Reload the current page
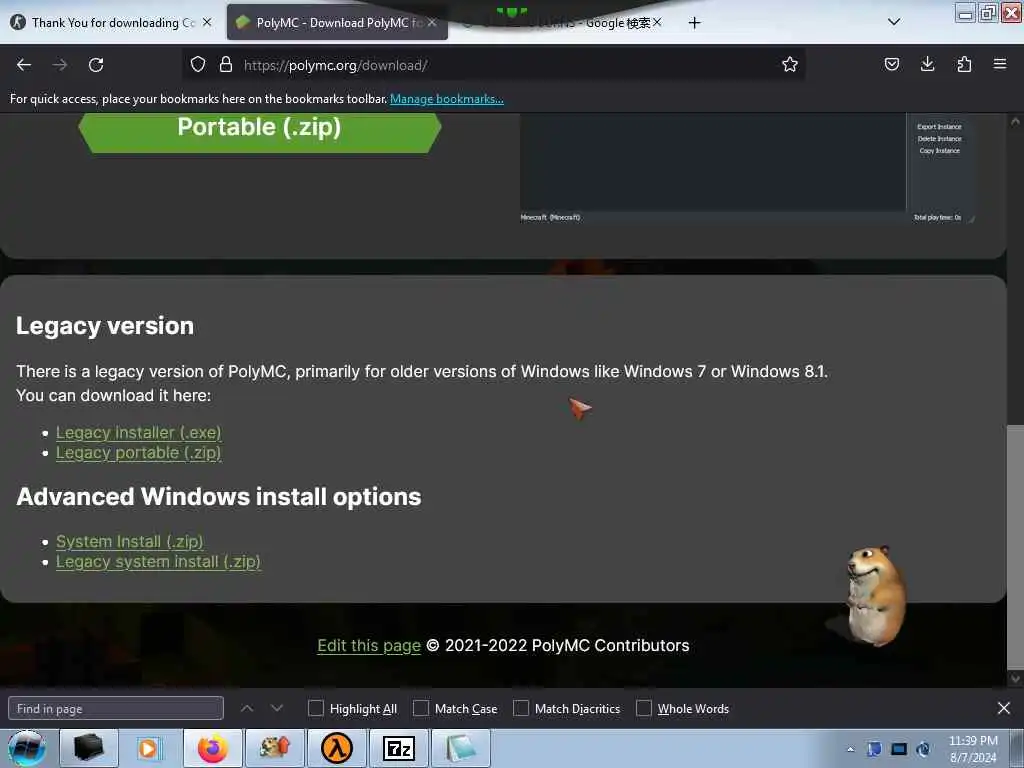Screen dimensions: 1024x768 coord(96,65)
